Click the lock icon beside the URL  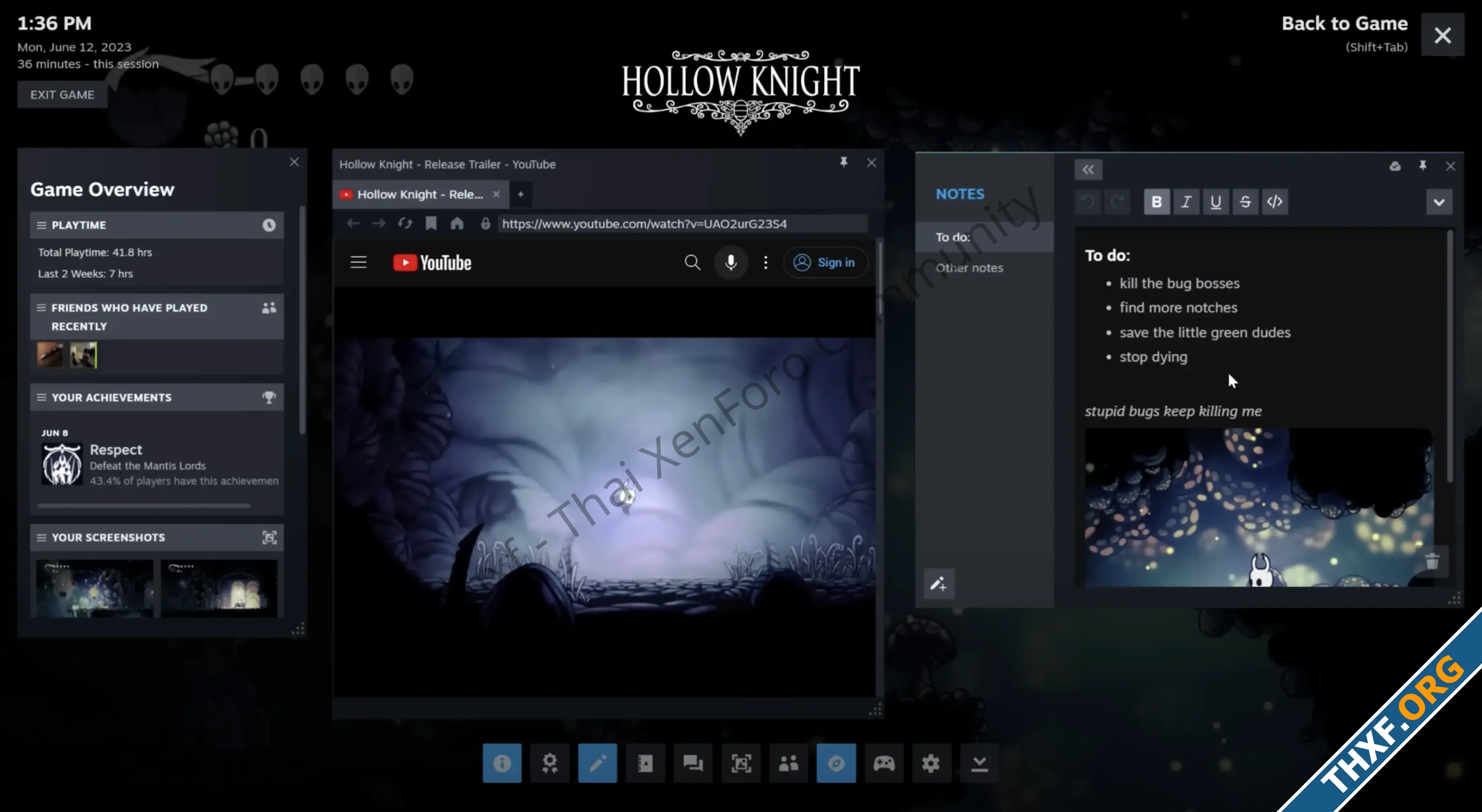[485, 224]
